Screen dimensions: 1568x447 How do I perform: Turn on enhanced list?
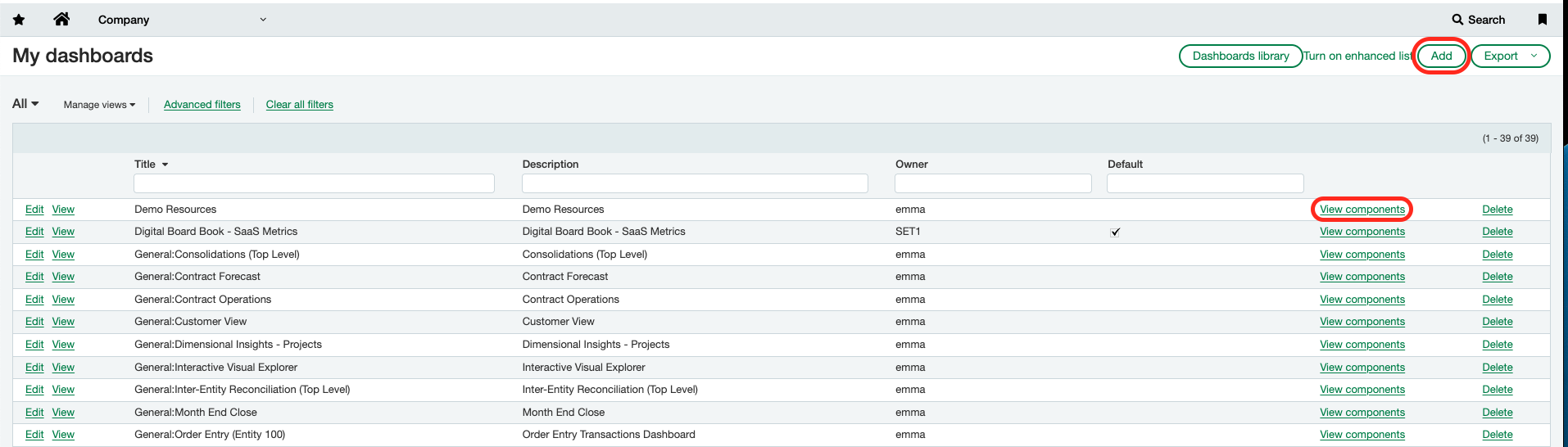(1357, 56)
